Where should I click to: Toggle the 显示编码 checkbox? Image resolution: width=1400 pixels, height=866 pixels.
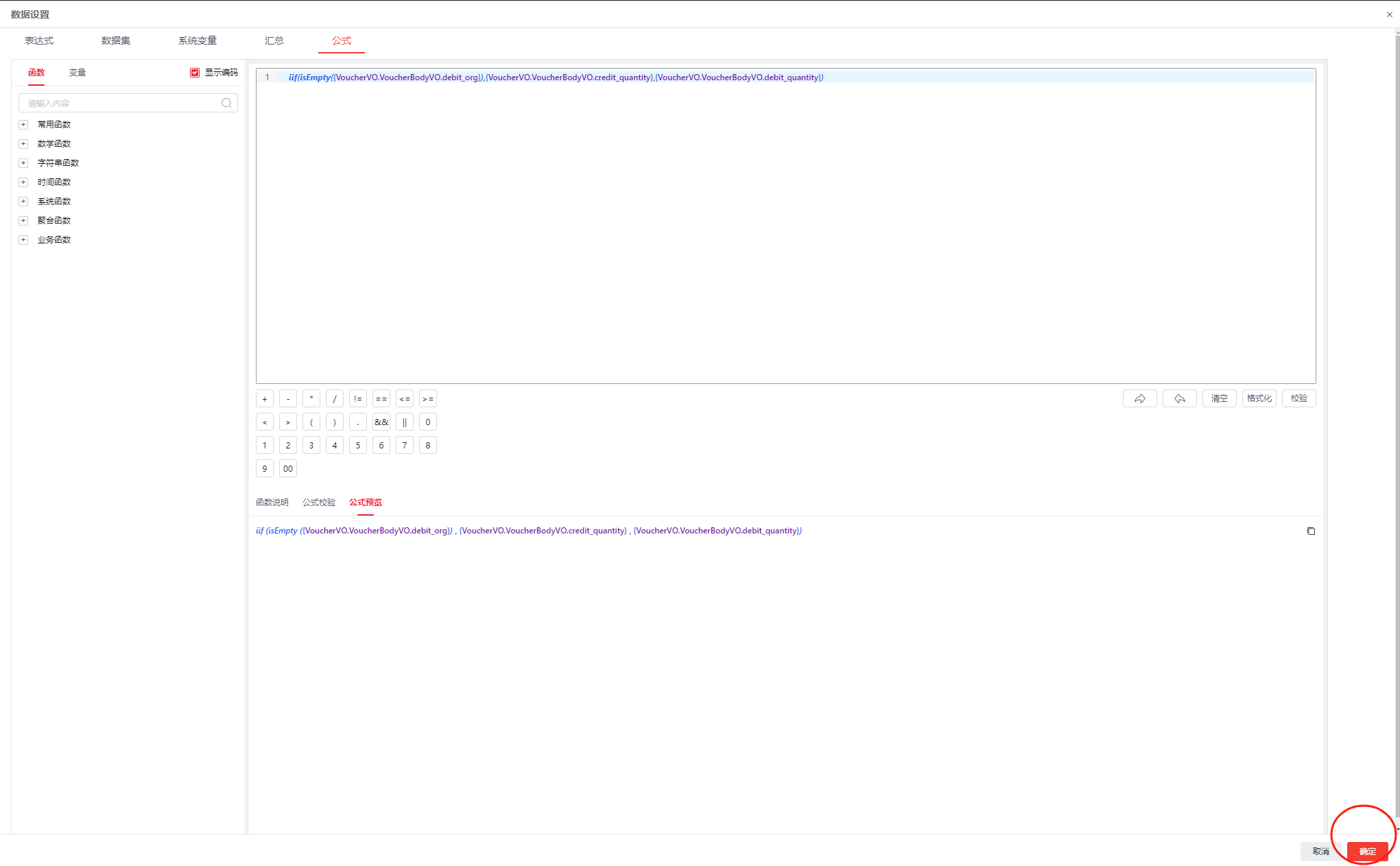click(x=195, y=73)
